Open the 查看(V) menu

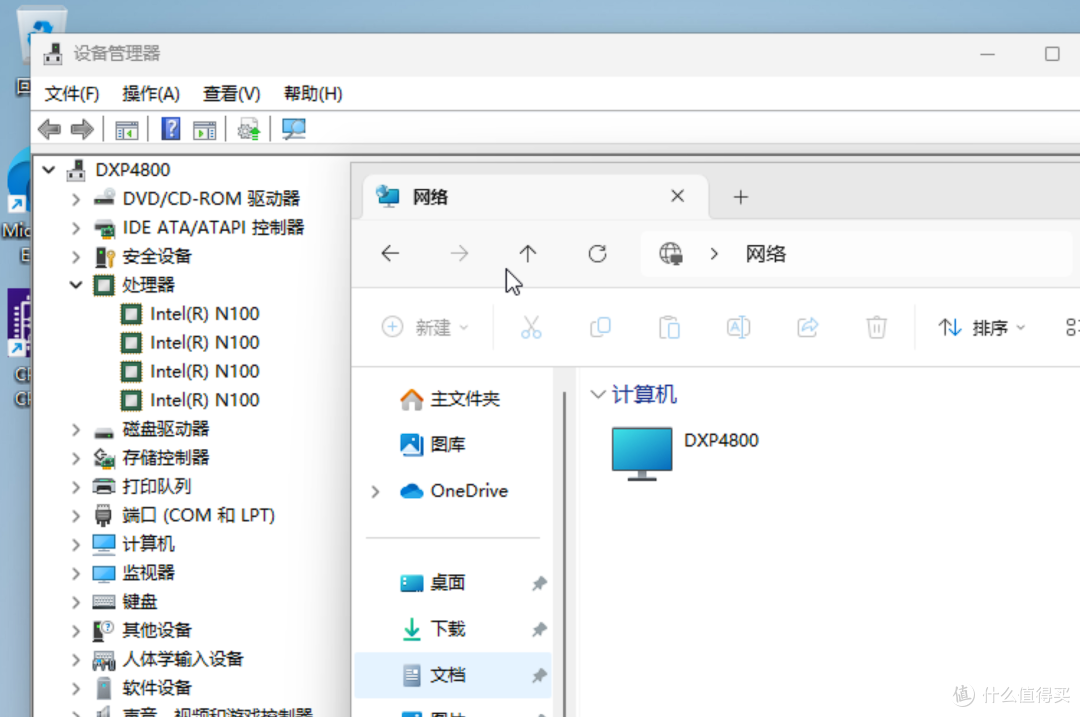(231, 93)
